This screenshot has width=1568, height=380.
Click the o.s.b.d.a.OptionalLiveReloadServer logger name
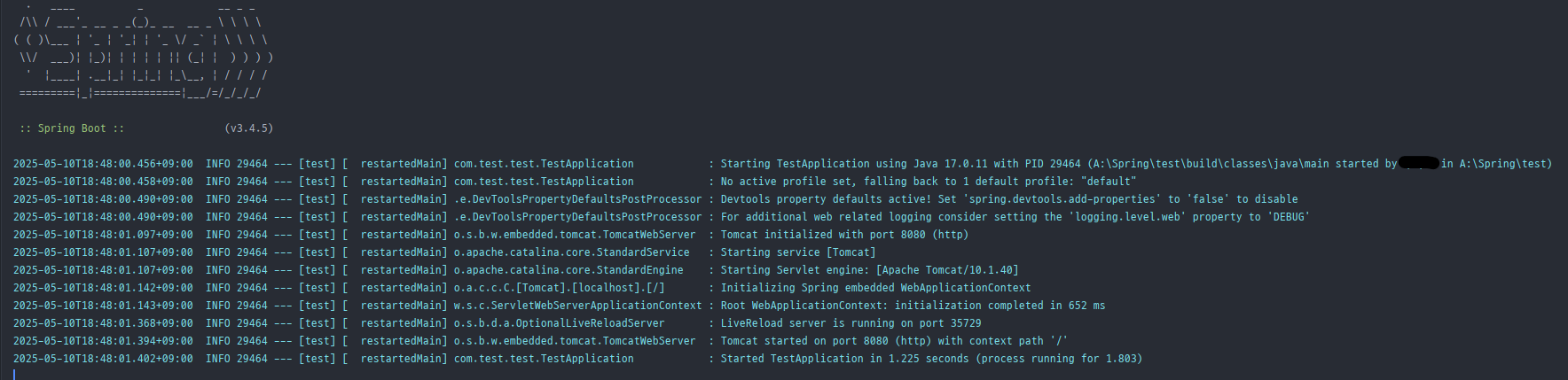tap(559, 323)
